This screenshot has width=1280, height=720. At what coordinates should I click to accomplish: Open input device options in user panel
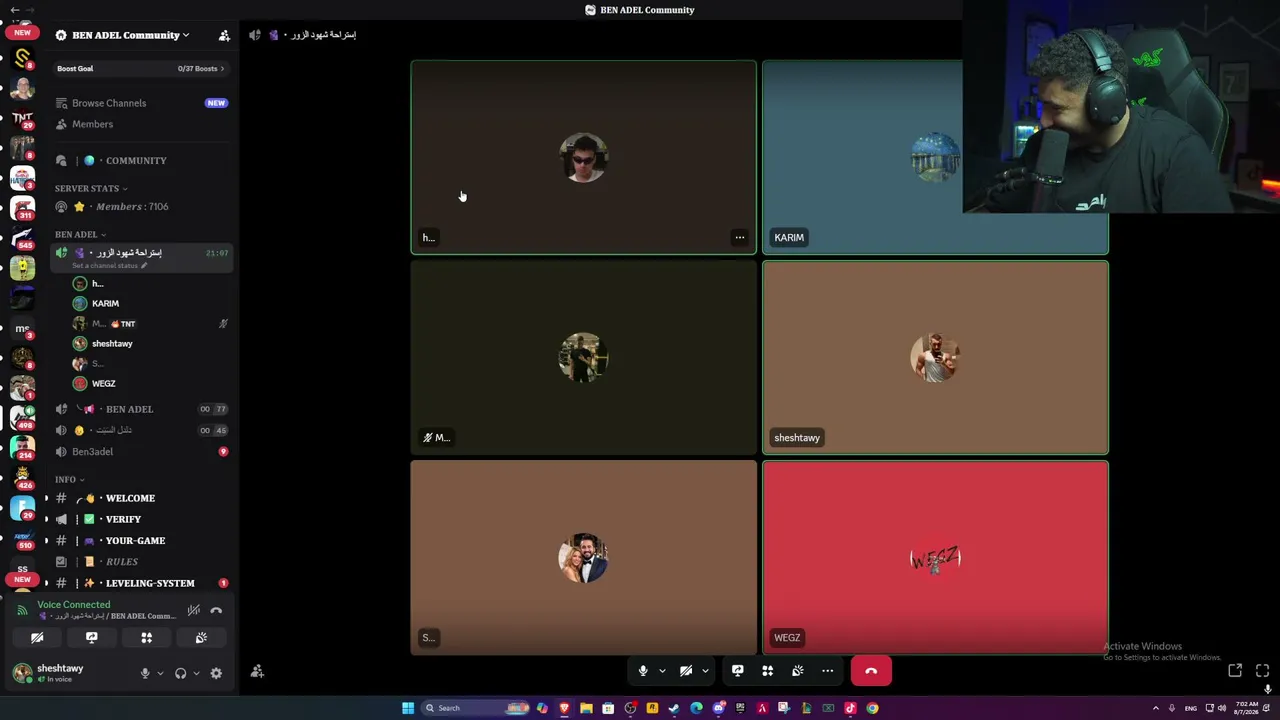pos(160,673)
